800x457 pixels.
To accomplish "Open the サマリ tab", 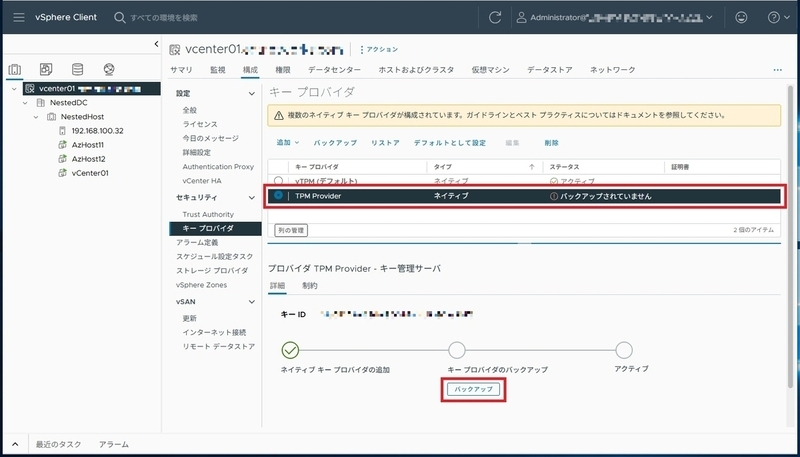I will (x=181, y=70).
